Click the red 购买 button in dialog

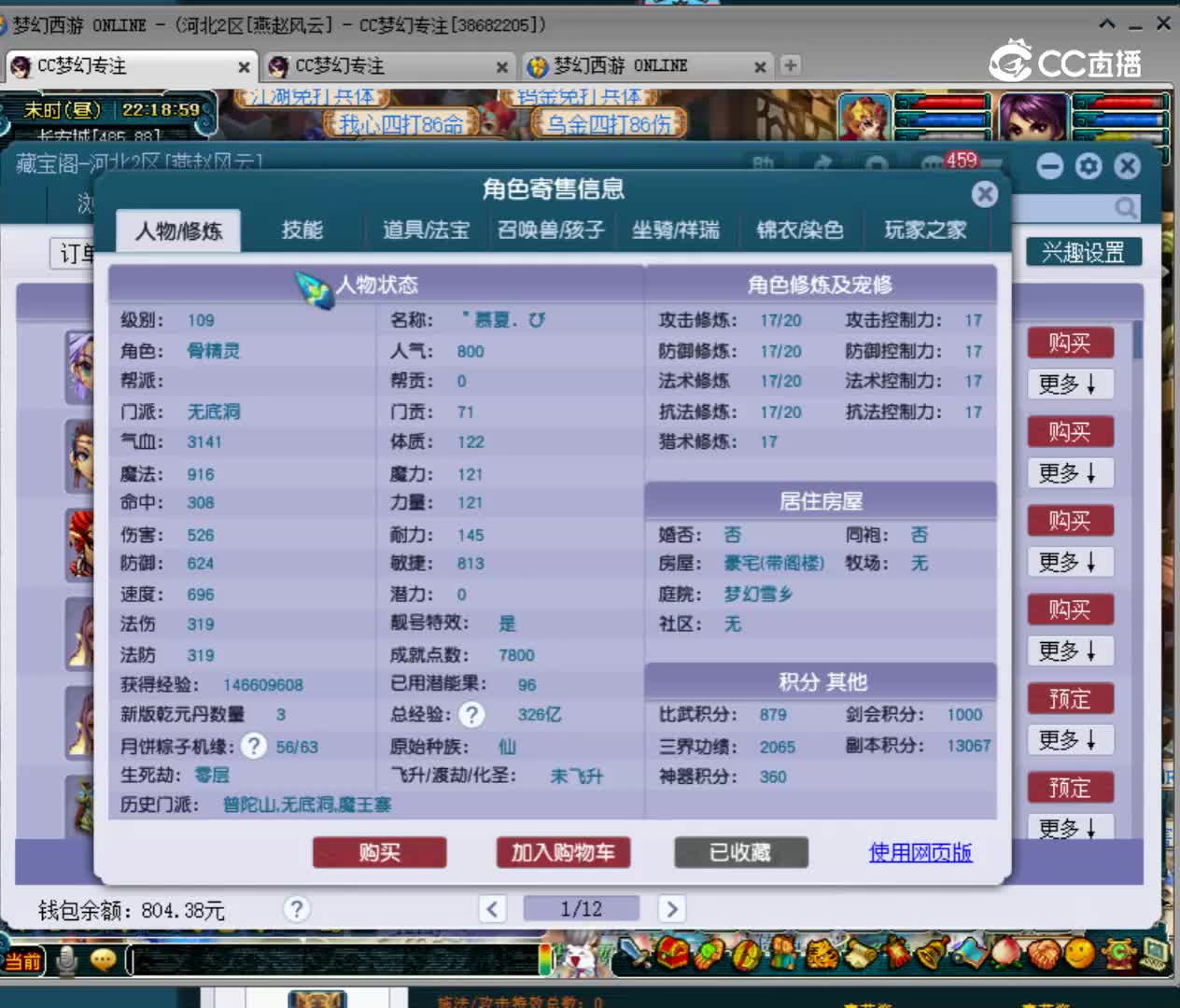pyautogui.click(x=379, y=852)
